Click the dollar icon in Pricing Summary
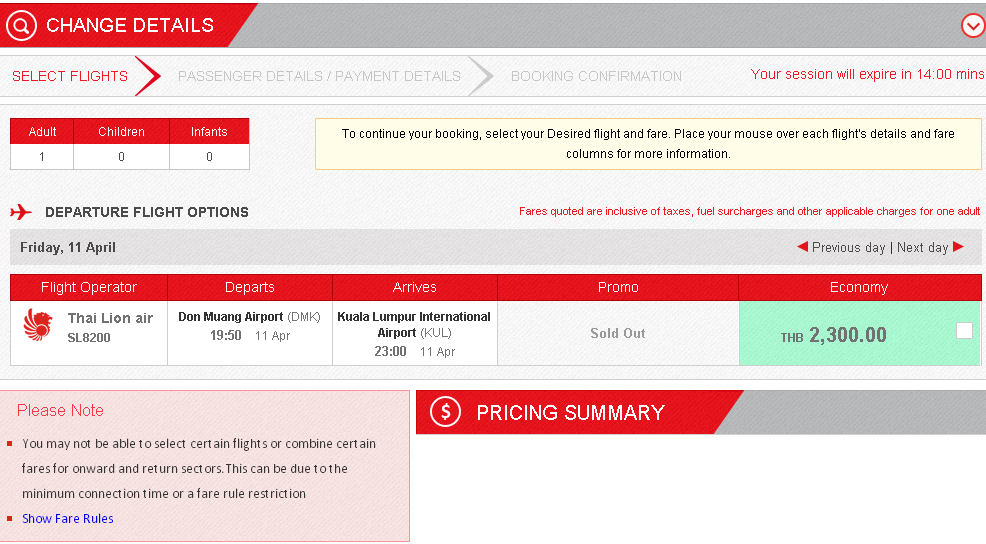This screenshot has width=986, height=544. click(x=445, y=412)
